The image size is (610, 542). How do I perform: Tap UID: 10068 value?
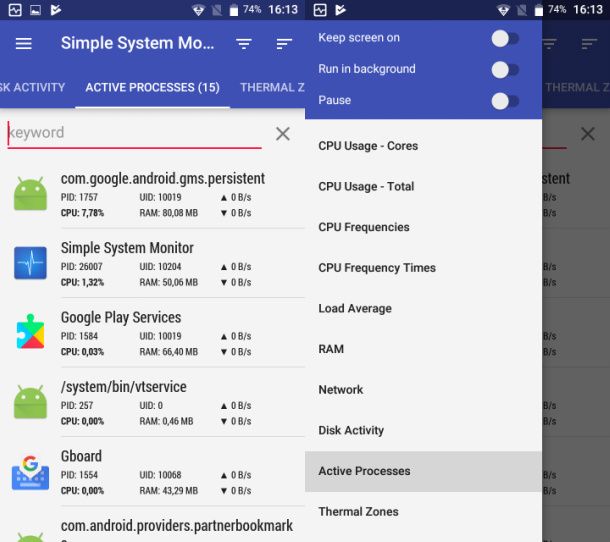pyautogui.click(x=160, y=475)
